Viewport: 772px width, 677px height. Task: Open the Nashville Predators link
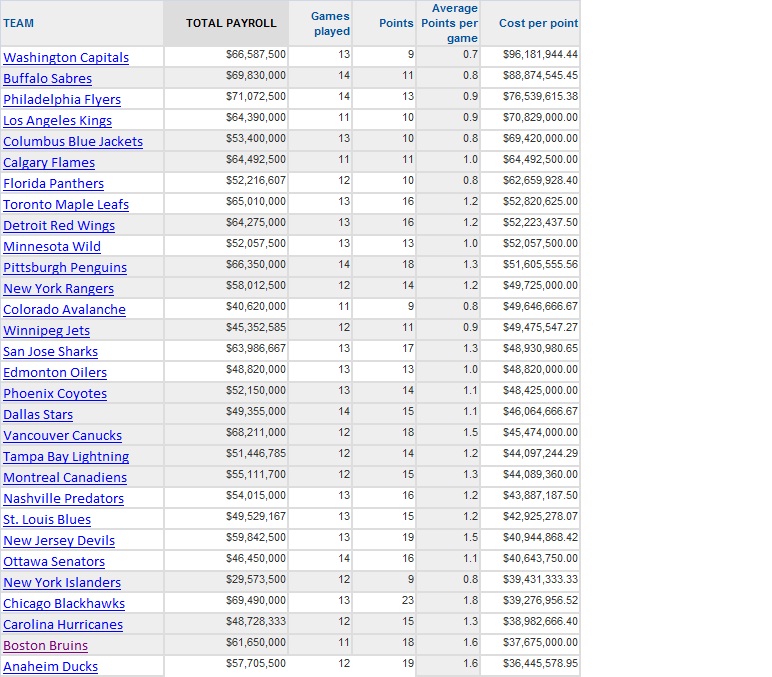(64, 499)
